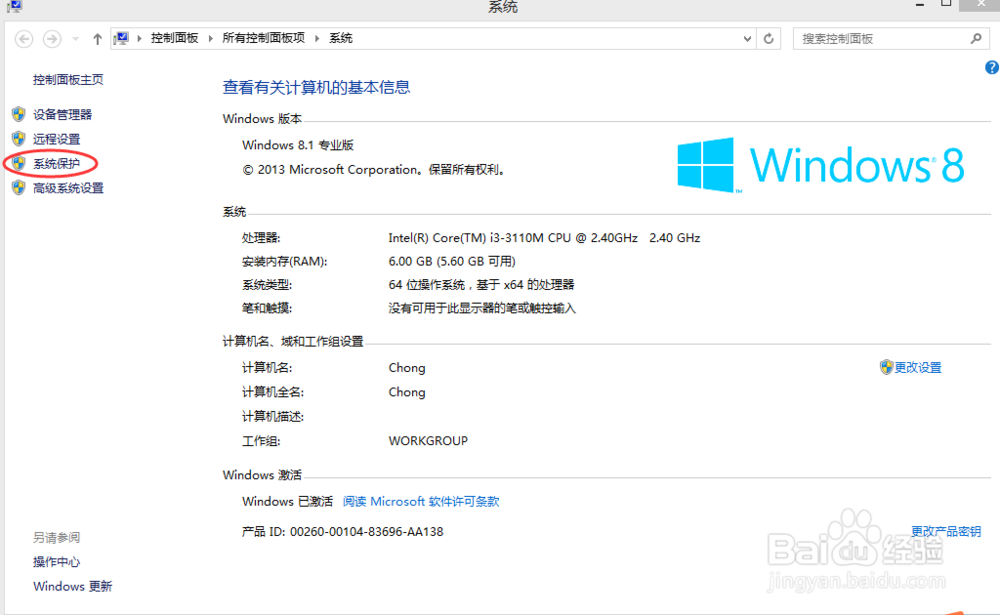This screenshot has width=1000, height=615.
Task: Click the product ID 00260-00104-83696-AA138
Action: click(x=367, y=531)
